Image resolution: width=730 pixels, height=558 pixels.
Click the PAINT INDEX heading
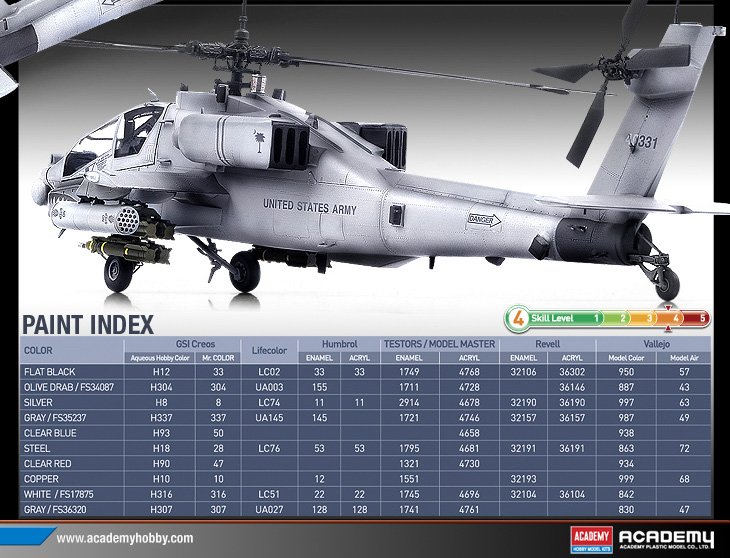point(88,325)
